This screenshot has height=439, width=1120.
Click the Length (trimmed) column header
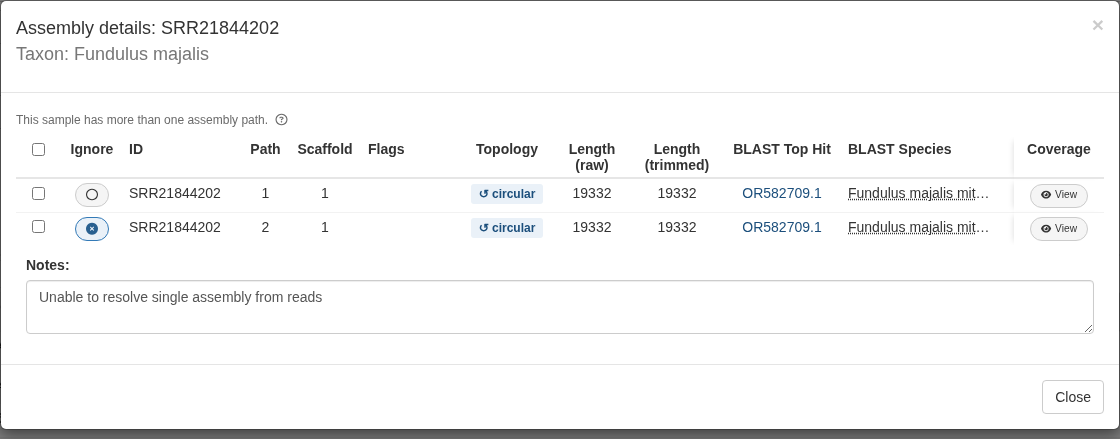click(676, 157)
